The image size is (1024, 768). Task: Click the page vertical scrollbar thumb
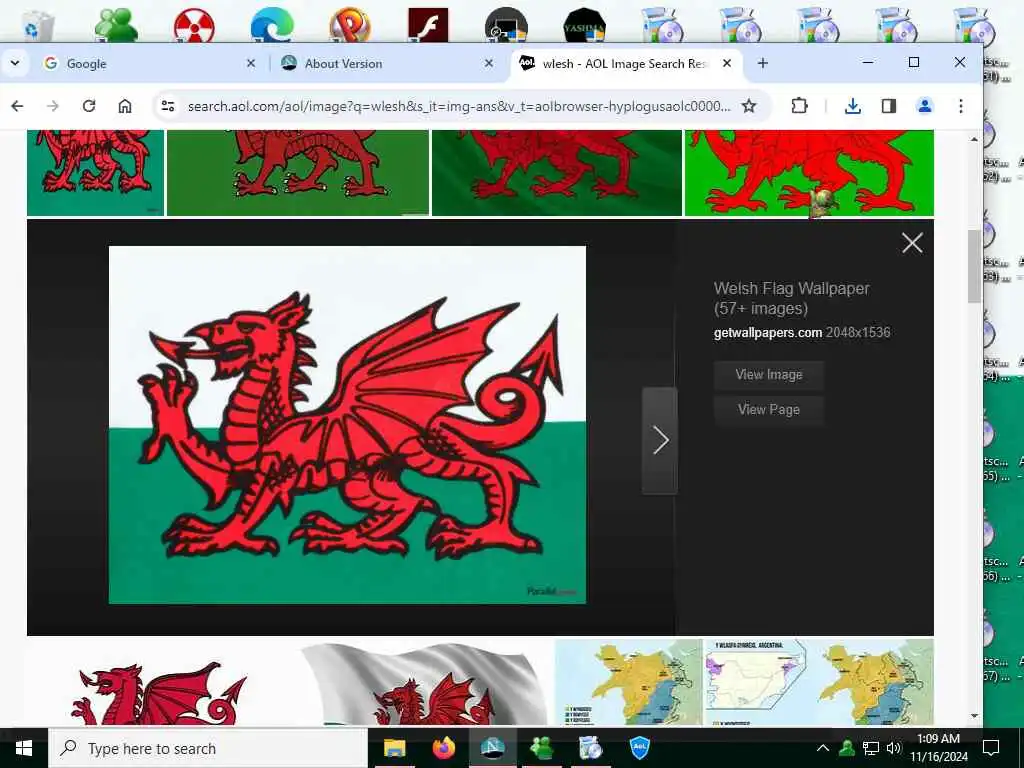tap(974, 266)
